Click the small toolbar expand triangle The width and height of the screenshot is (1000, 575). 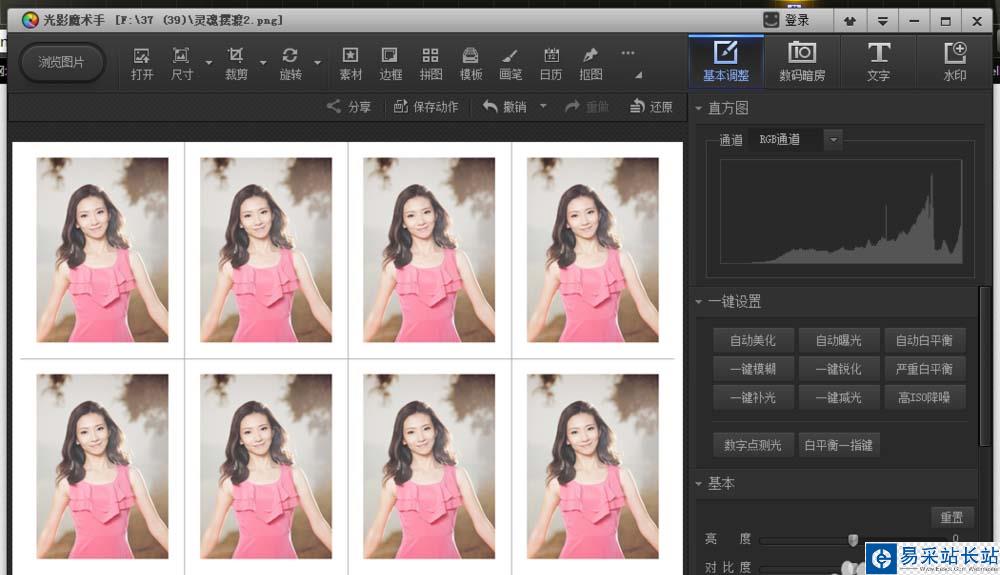coord(638,75)
